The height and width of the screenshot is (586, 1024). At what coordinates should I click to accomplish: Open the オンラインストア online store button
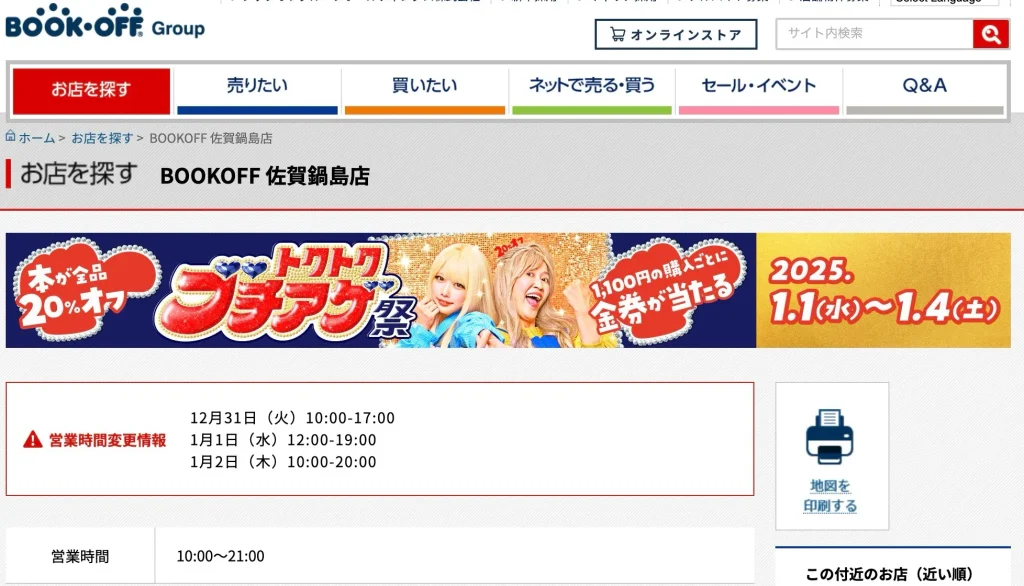click(676, 34)
